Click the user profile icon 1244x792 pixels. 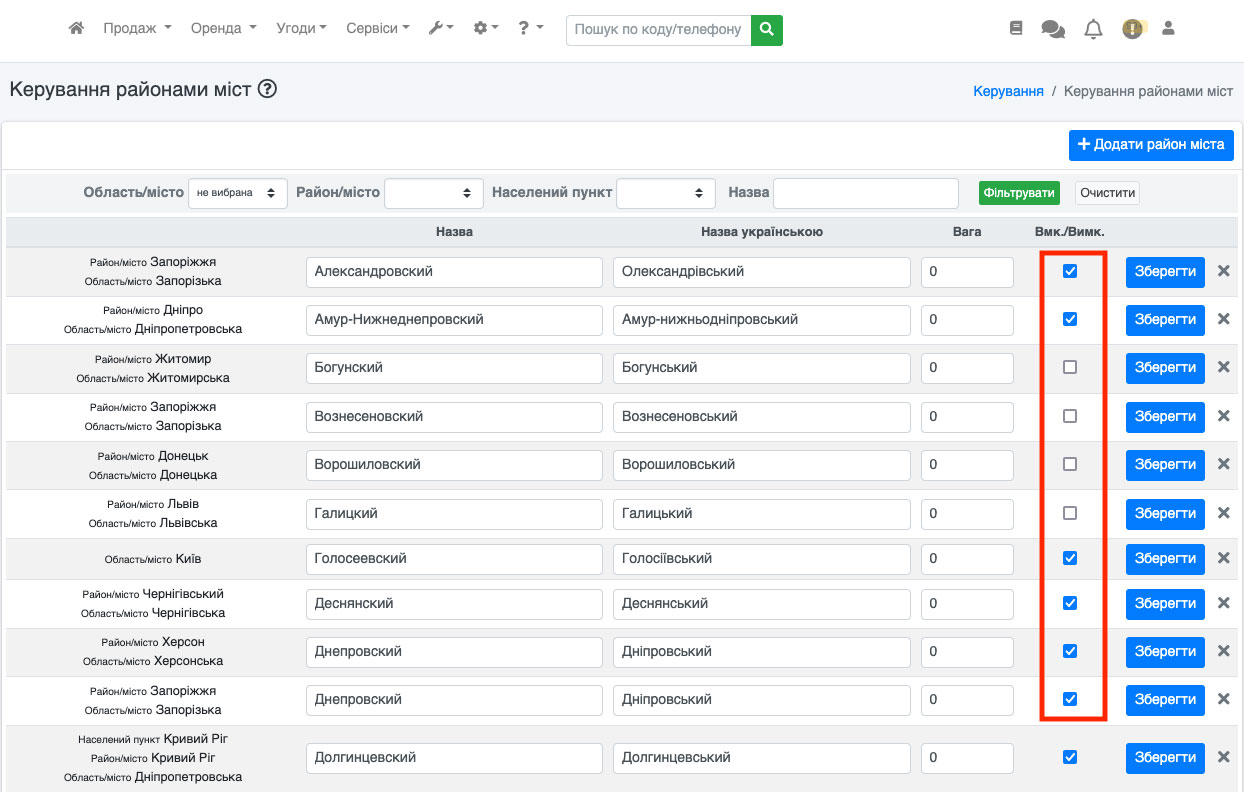click(x=1167, y=29)
